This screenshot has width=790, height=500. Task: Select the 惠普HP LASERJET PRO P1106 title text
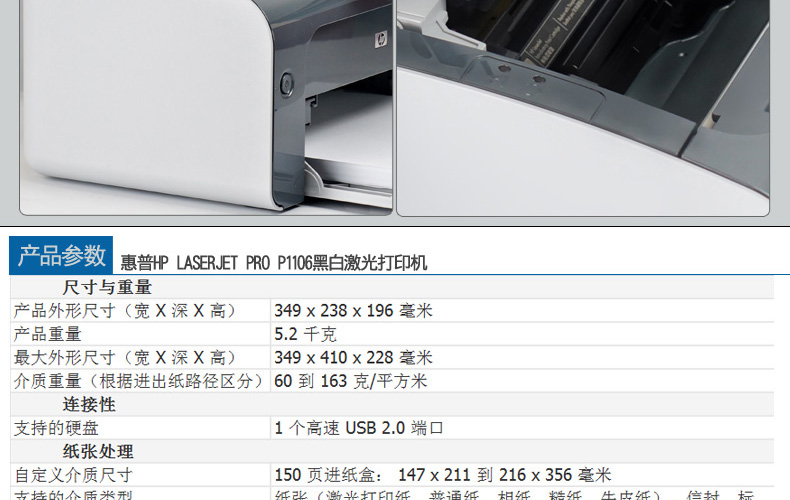(274, 263)
